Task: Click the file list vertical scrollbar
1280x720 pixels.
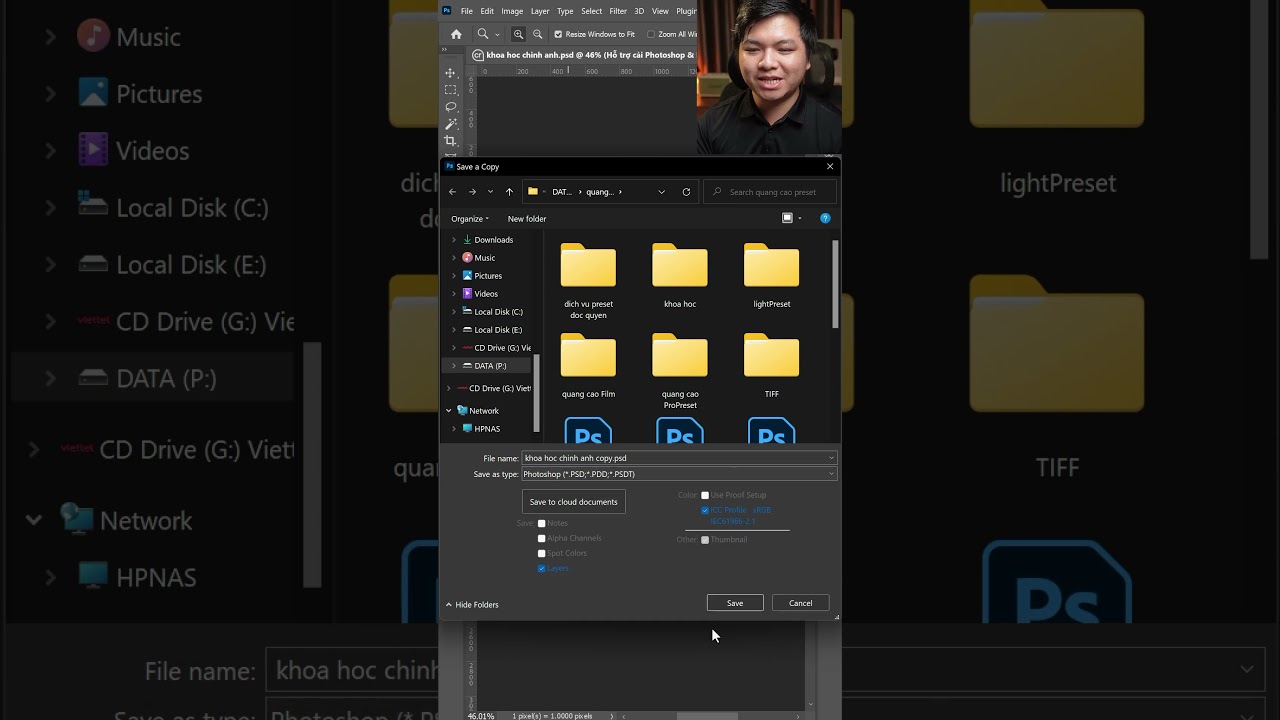Action: pos(835,284)
